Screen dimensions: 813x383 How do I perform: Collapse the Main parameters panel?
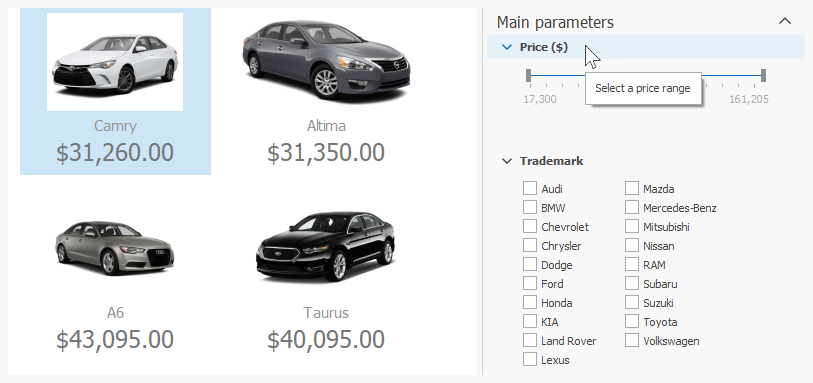(x=785, y=21)
